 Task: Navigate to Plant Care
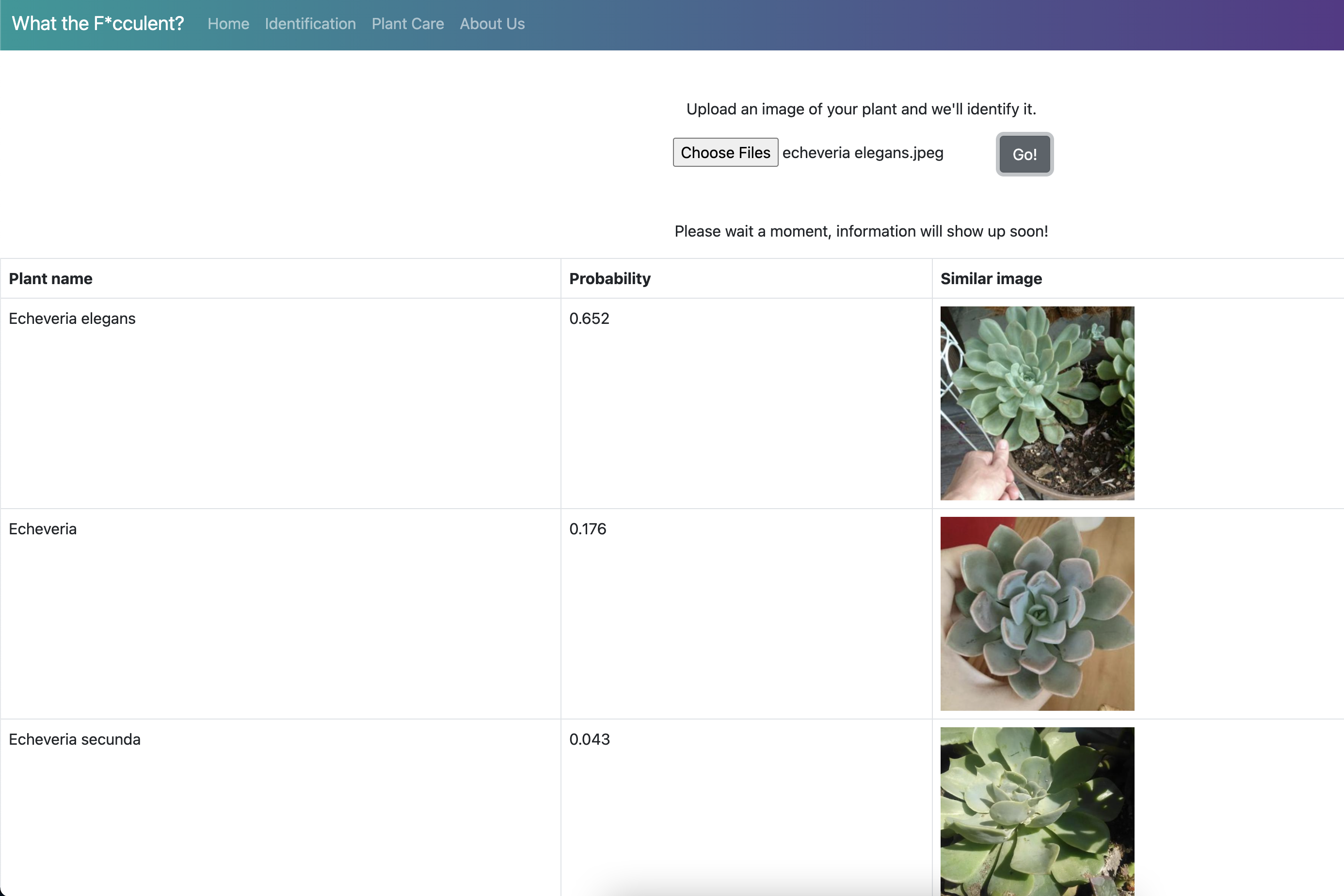point(407,24)
